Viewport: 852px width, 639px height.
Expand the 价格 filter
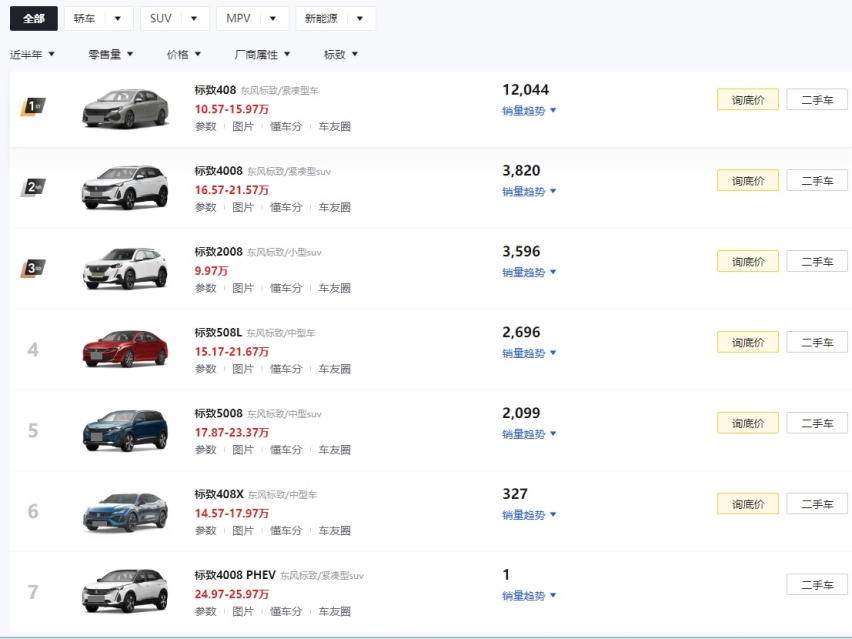tap(184, 54)
